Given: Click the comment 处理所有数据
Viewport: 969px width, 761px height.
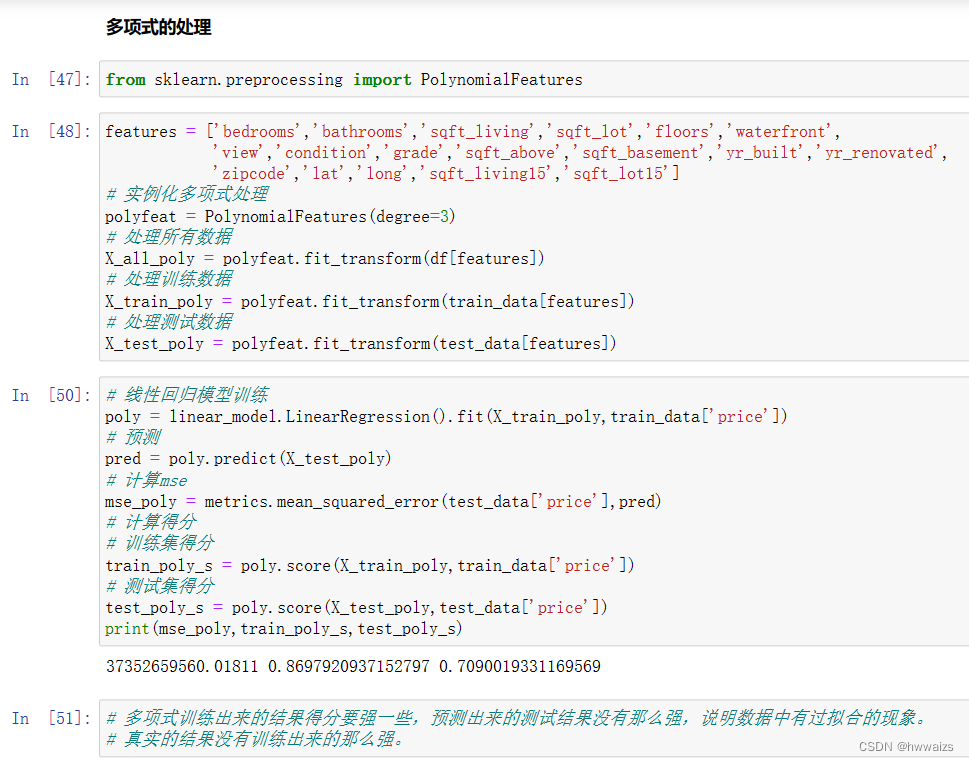Looking at the screenshot, I should [x=169, y=237].
